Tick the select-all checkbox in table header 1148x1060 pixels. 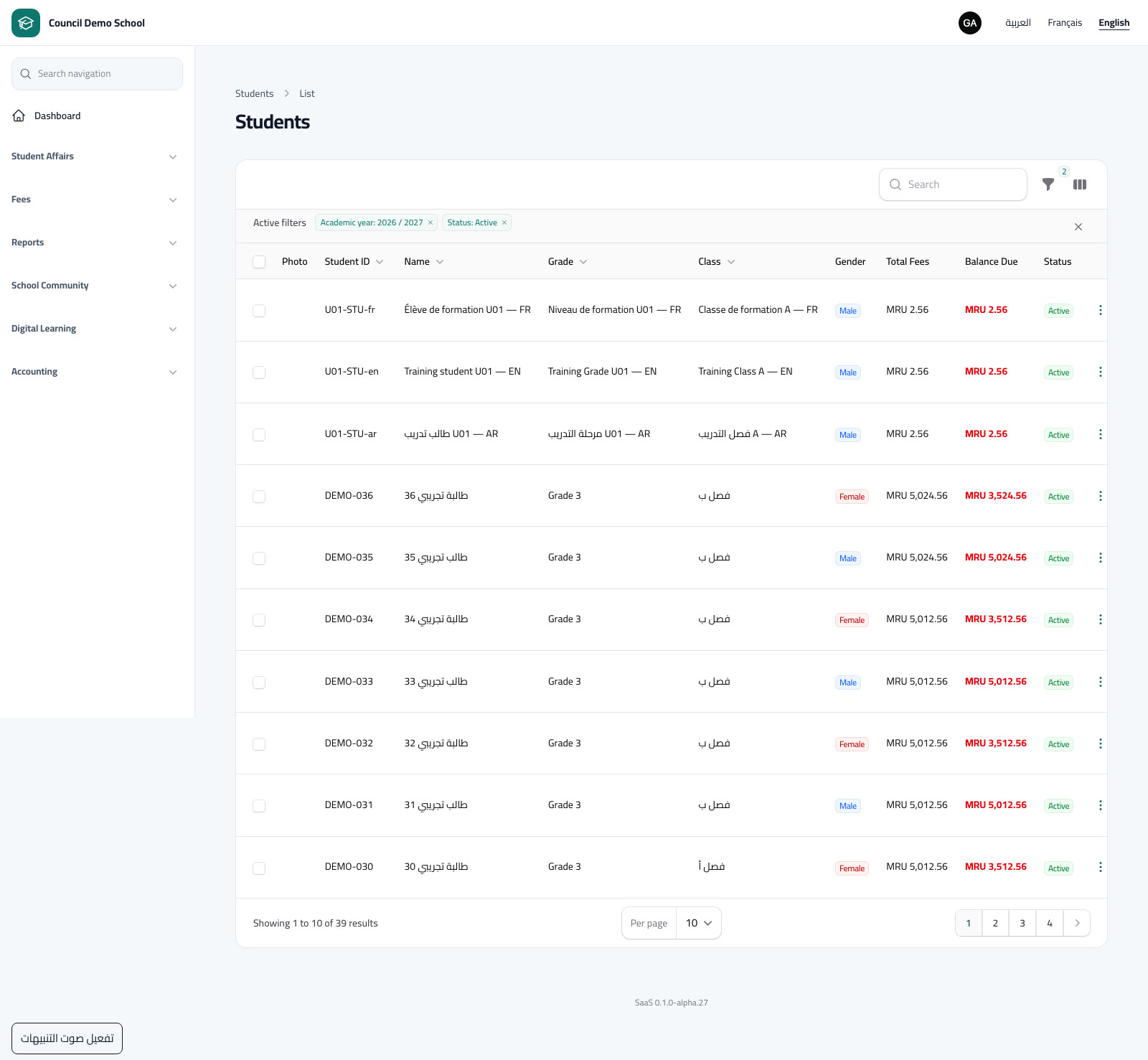click(259, 262)
